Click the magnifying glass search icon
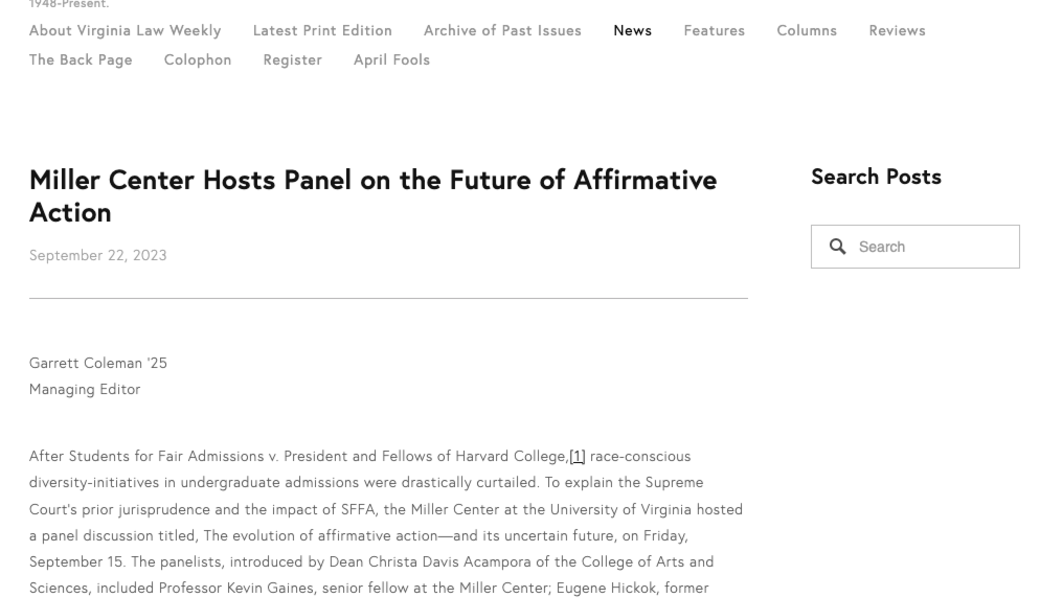 (x=838, y=246)
